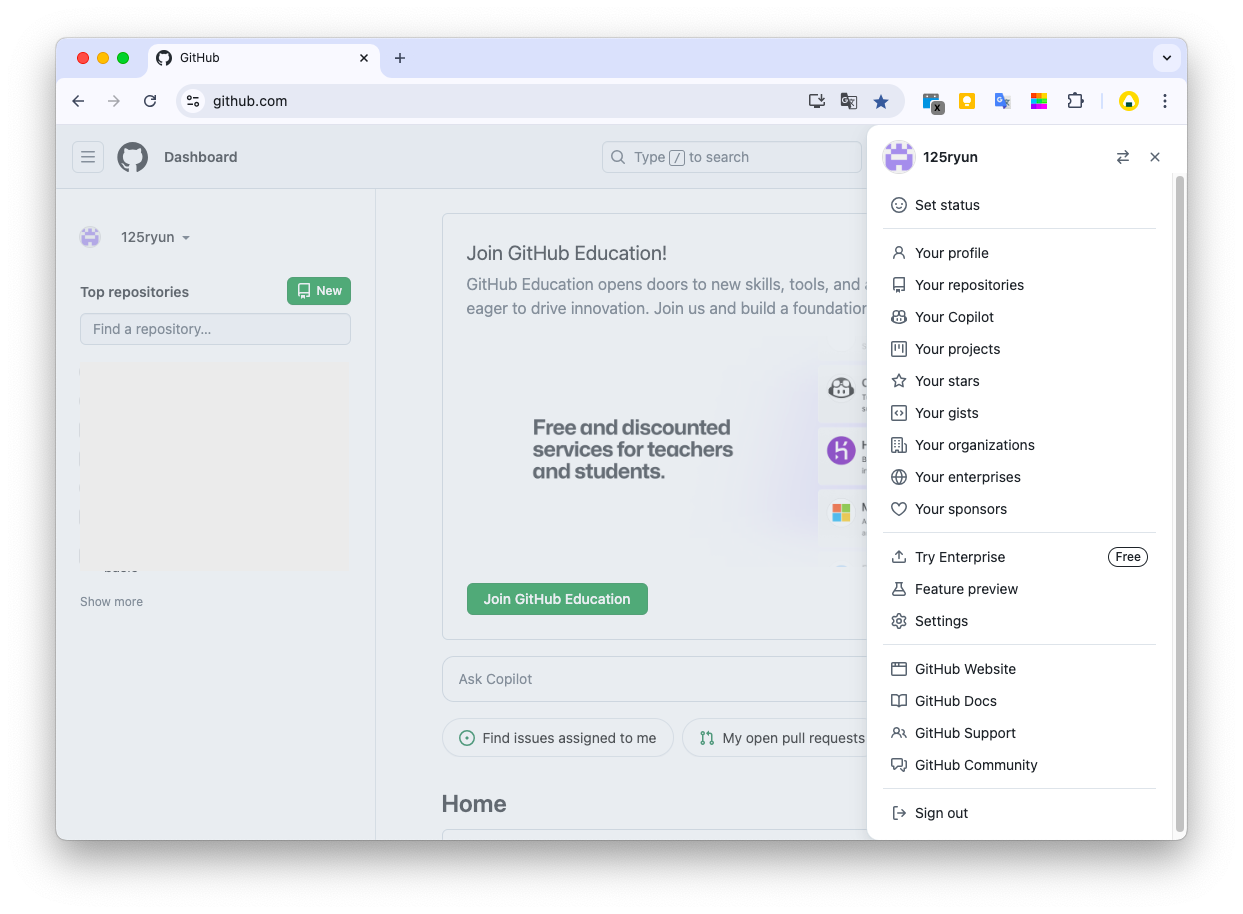This screenshot has width=1243, height=914.
Task: Click the Free badge on Try Enterprise
Action: tap(1128, 557)
